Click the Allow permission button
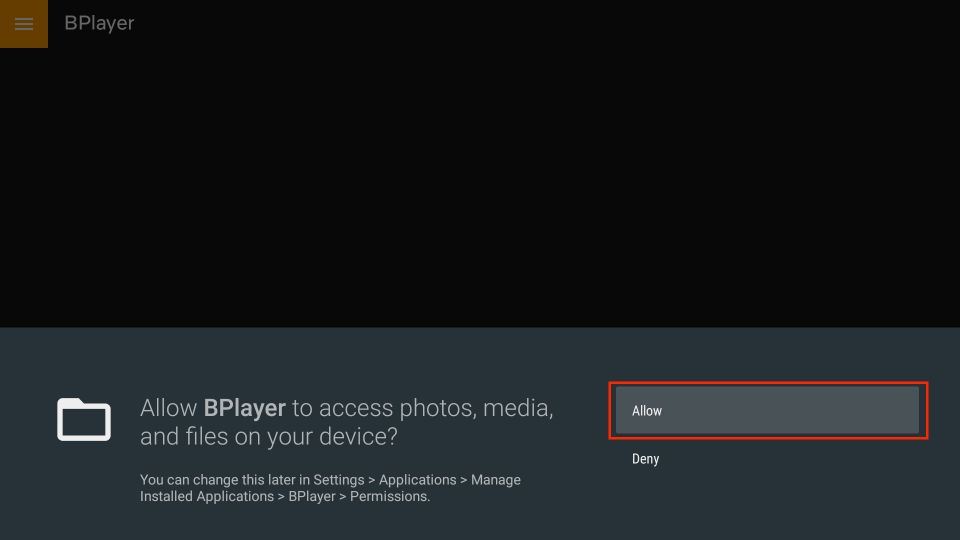Viewport: 960px width, 540px height. (767, 410)
